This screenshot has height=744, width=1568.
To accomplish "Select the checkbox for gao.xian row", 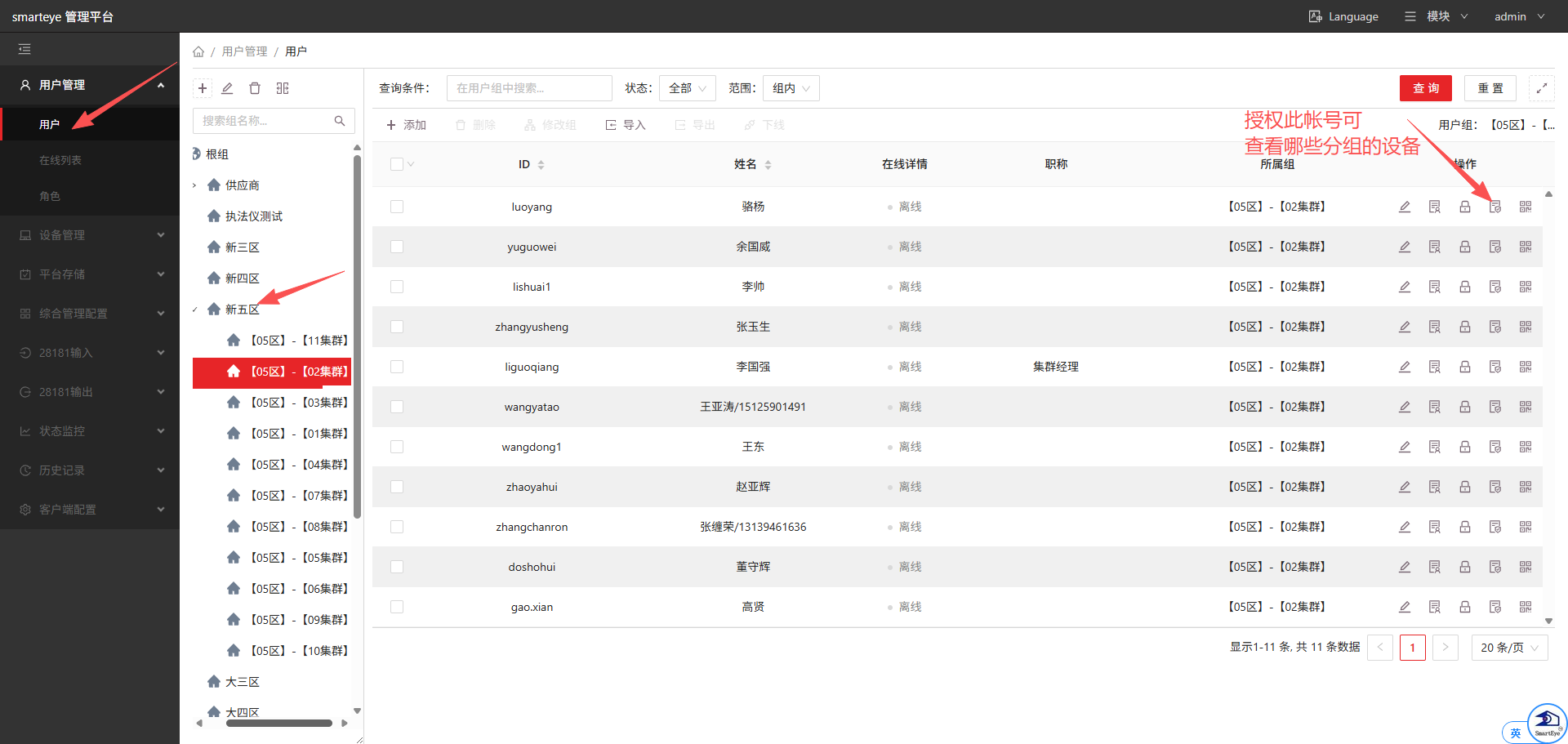I will pyautogui.click(x=397, y=607).
